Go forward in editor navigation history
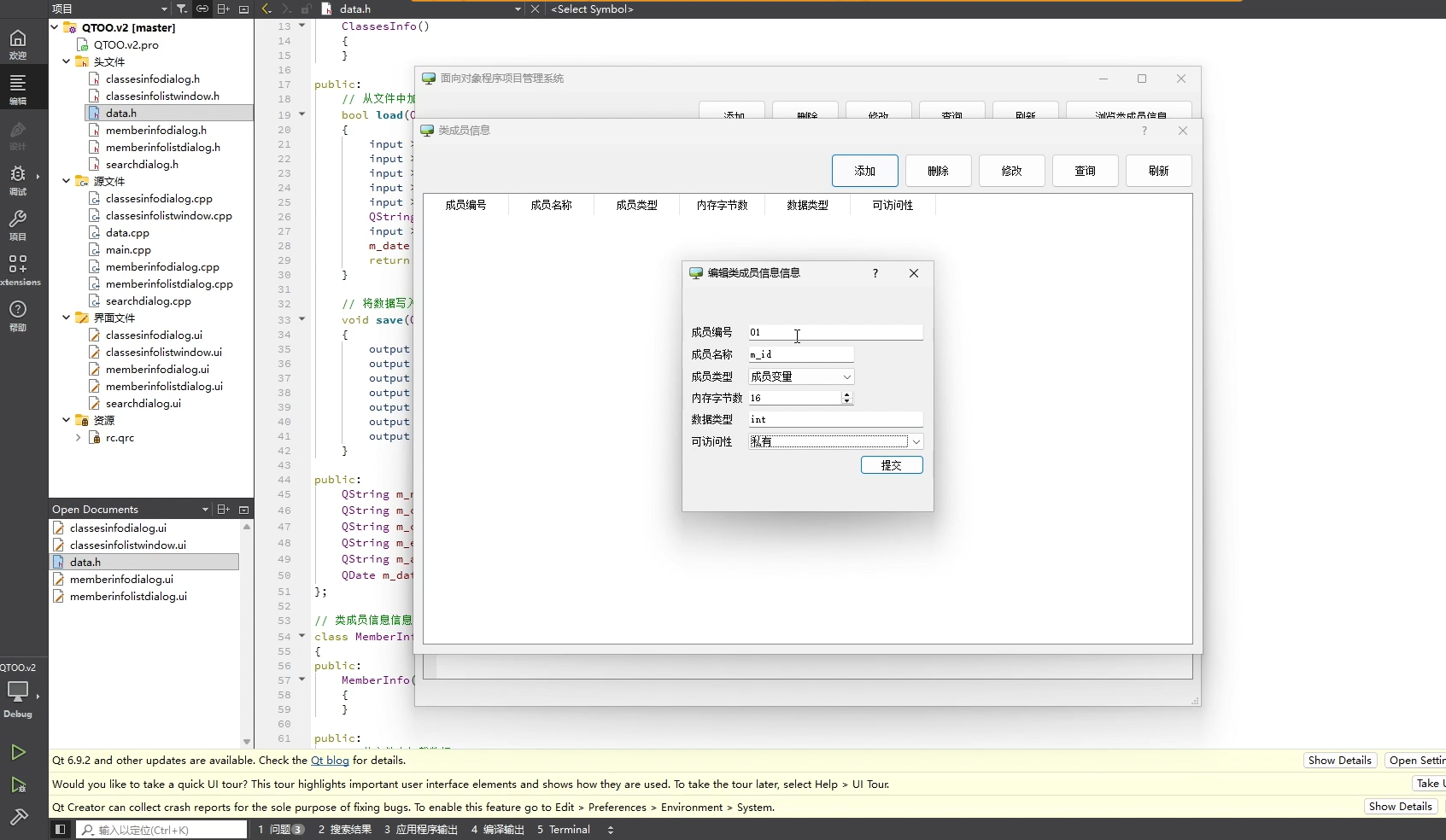 point(286,9)
